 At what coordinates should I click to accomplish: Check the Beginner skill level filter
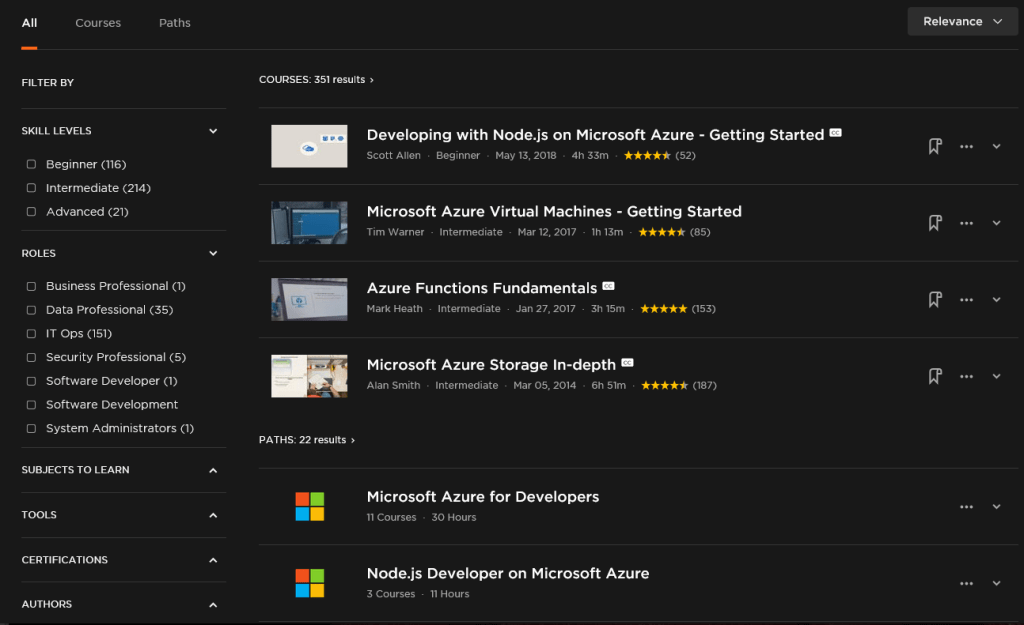[x=31, y=164]
